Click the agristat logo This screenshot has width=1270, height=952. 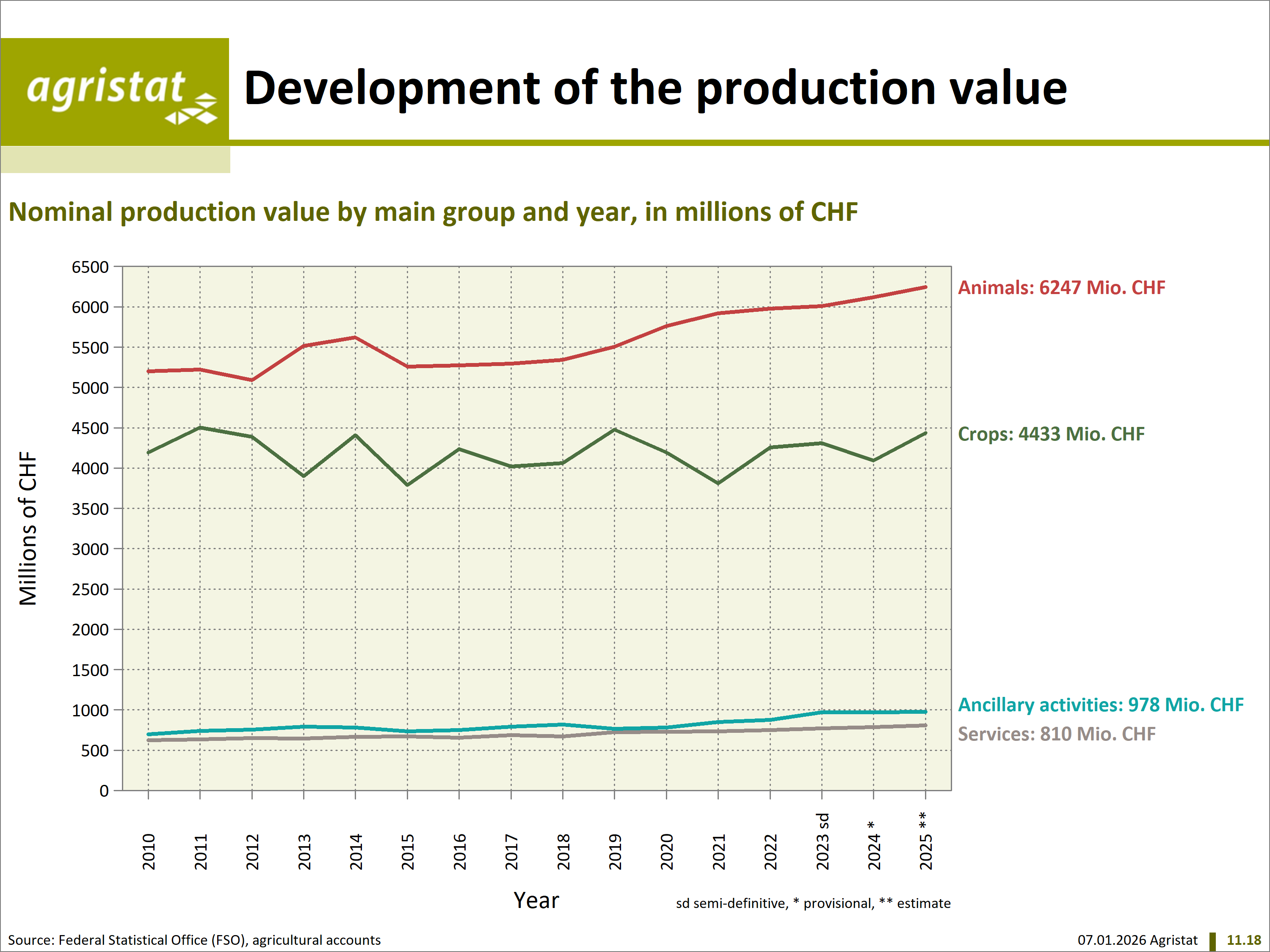click(106, 88)
